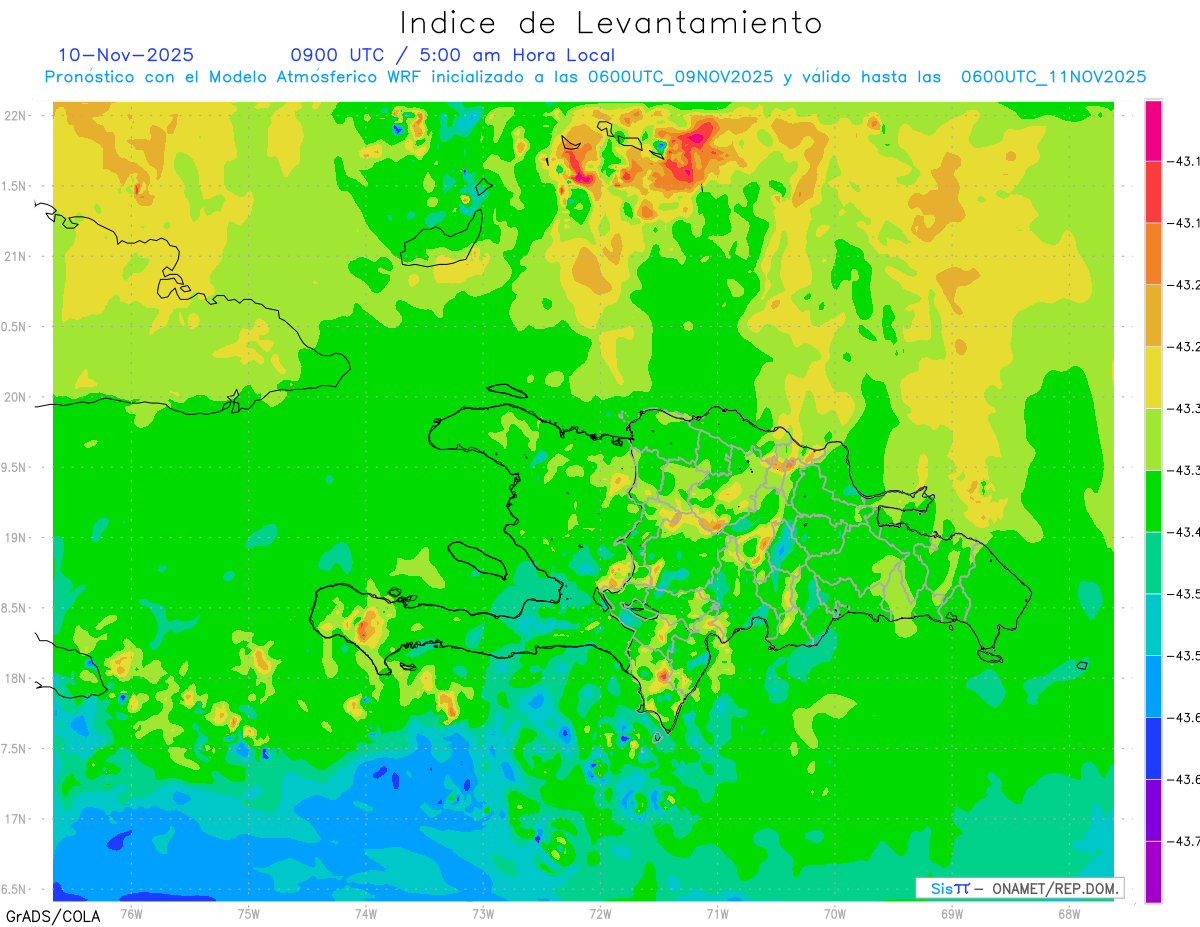Pick the cyan swatch on the color bar
This screenshot has width=1200, height=927.
pyautogui.click(x=1153, y=624)
